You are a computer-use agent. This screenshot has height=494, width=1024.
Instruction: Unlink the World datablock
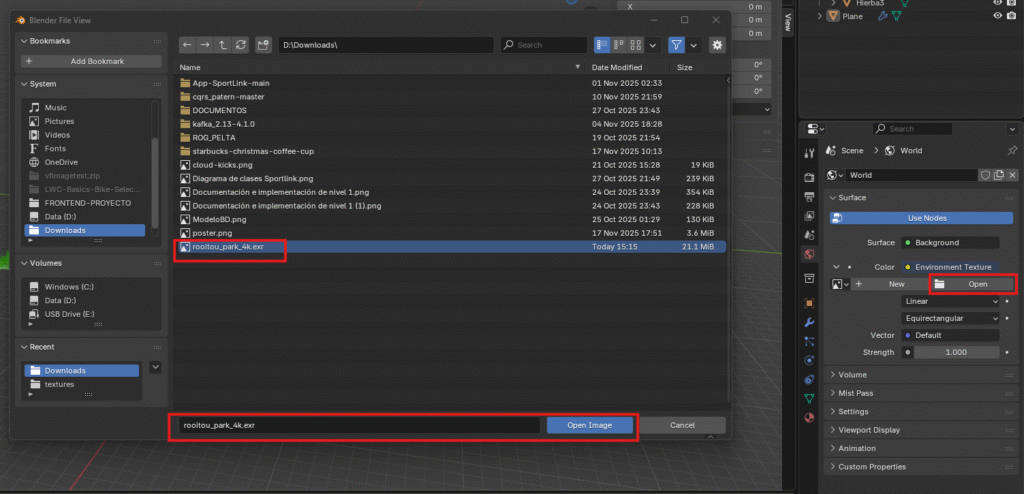tap(1012, 175)
